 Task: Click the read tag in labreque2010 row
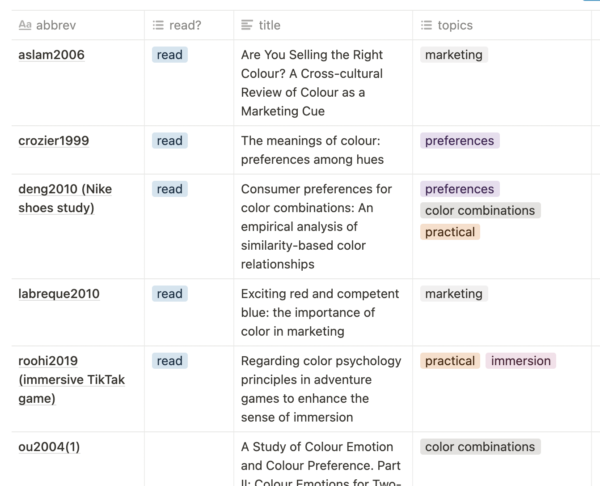[x=170, y=294]
